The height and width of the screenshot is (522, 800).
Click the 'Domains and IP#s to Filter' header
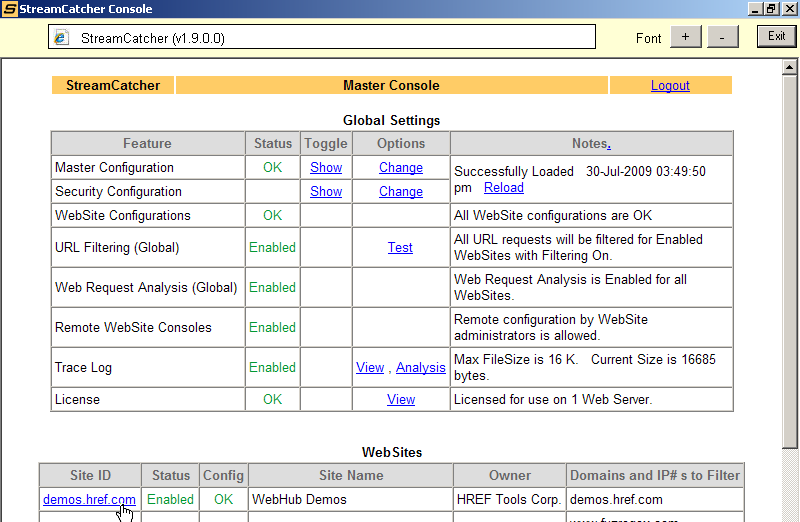click(x=655, y=476)
